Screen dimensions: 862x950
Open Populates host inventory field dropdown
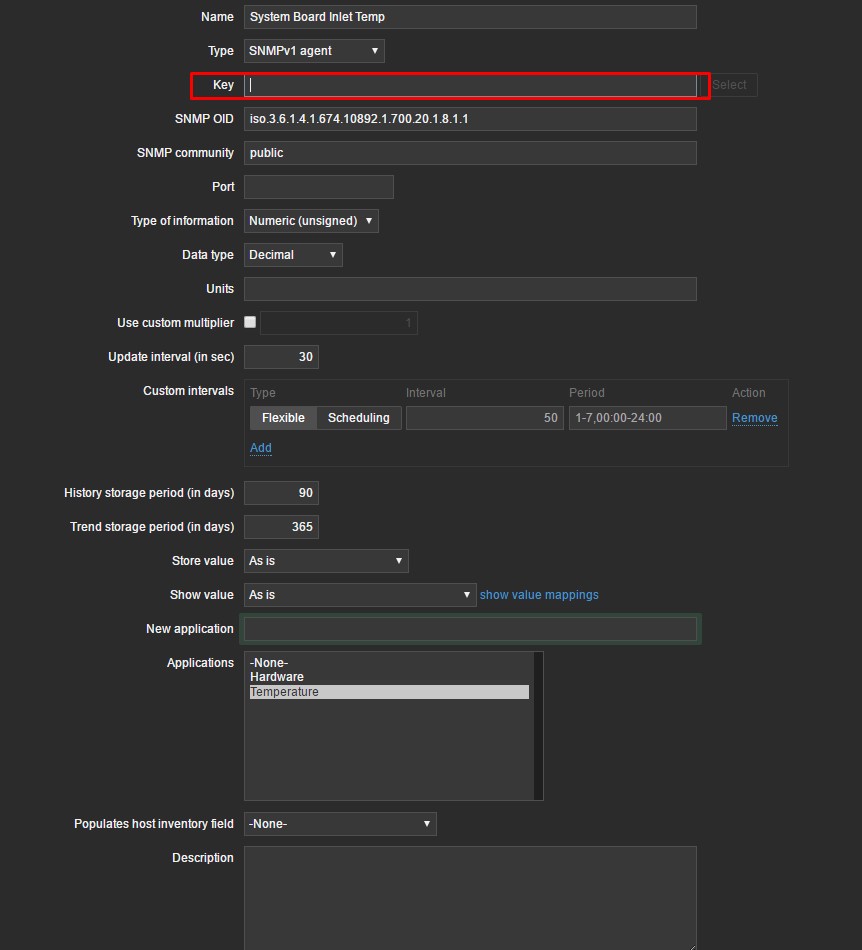pyautogui.click(x=340, y=824)
